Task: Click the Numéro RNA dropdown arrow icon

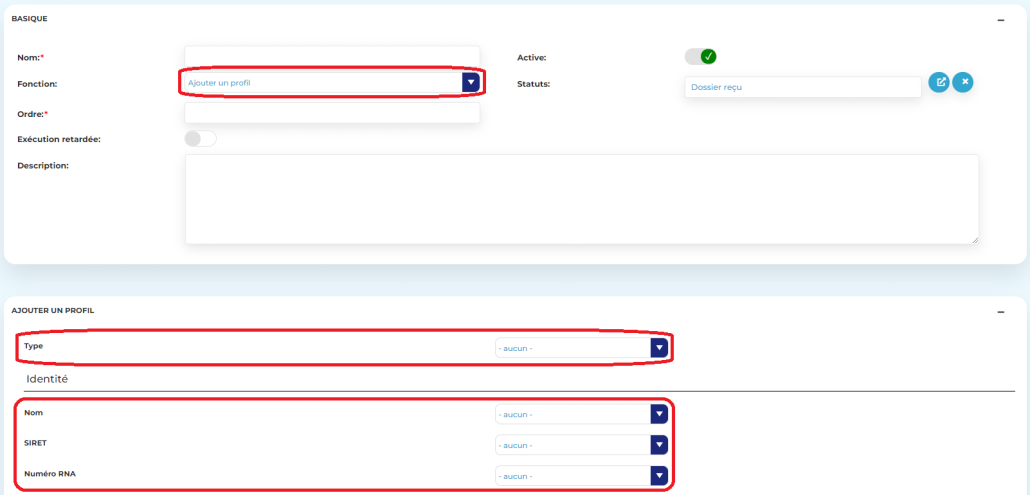Action: click(x=658, y=476)
